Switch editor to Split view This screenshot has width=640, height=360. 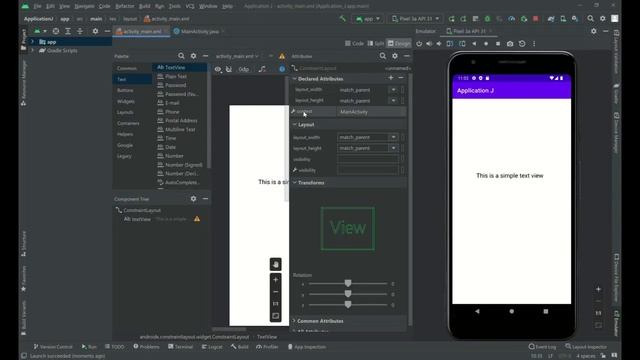pyautogui.click(x=376, y=43)
